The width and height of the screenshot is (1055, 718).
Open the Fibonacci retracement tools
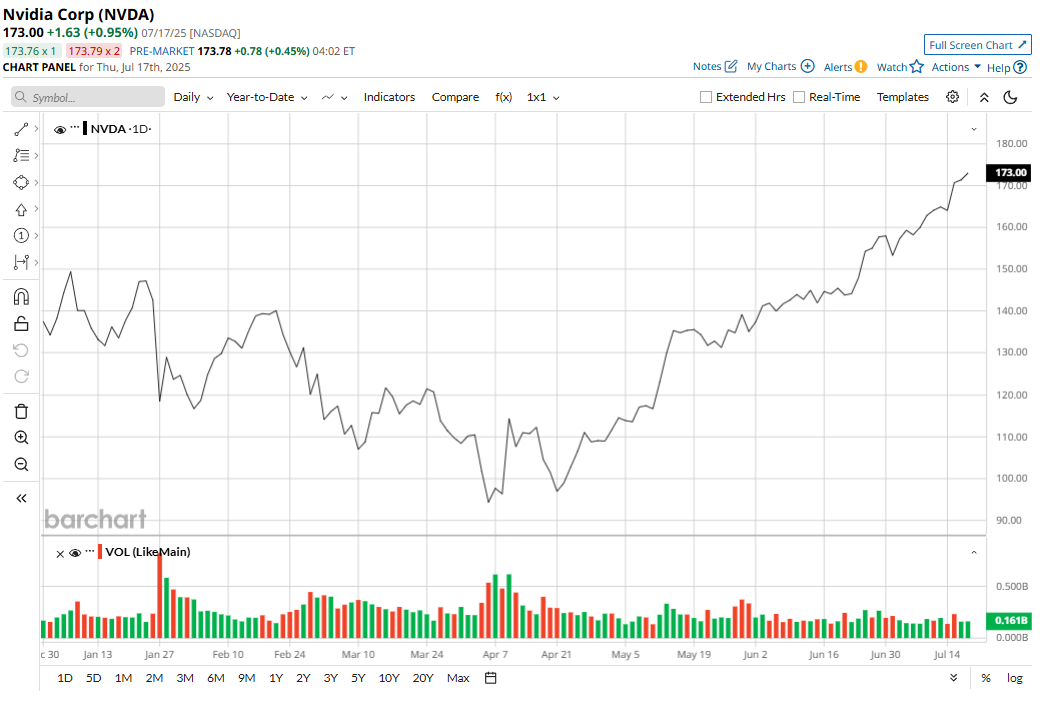[x=21, y=155]
